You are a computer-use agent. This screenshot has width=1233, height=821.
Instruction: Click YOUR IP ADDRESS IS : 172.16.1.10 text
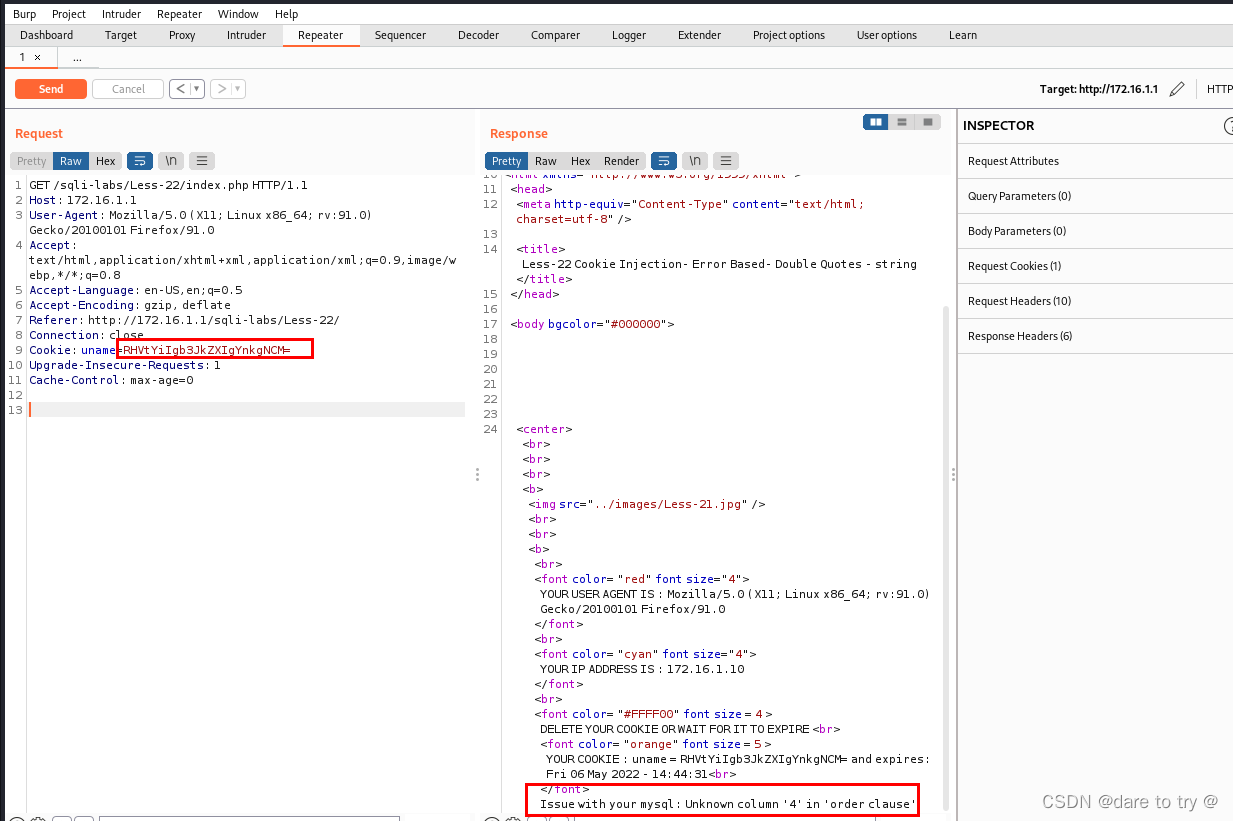pyautogui.click(x=642, y=669)
